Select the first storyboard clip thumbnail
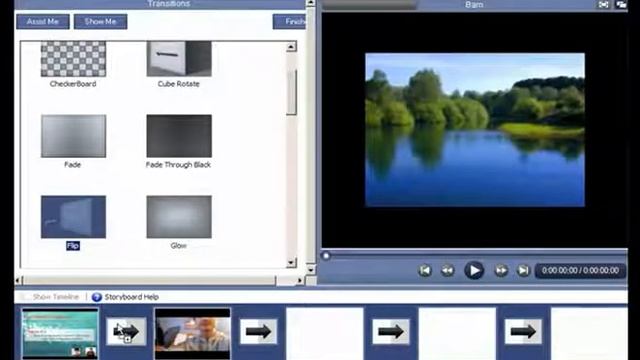Viewport: 640px width, 360px height. pyautogui.click(x=60, y=333)
